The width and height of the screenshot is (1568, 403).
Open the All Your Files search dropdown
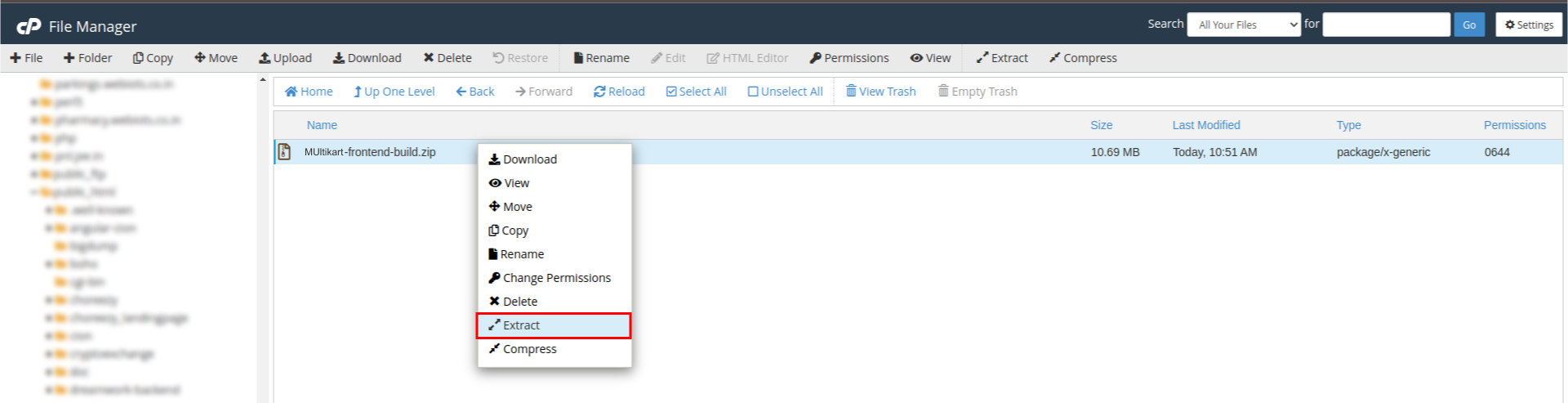pyautogui.click(x=1243, y=25)
